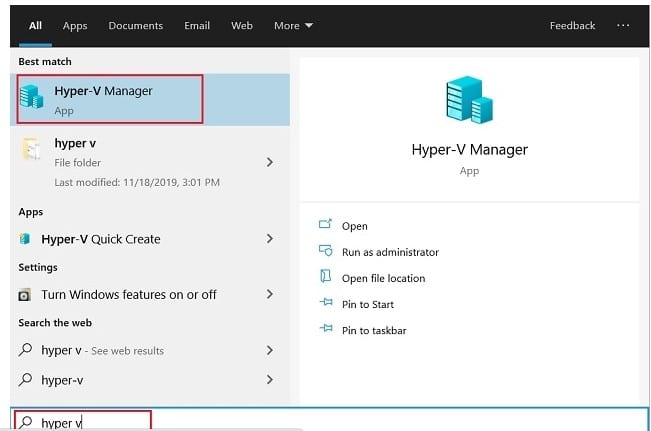Expand Turn Windows features on or off chevron
The height and width of the screenshot is (431, 651).
(x=270, y=294)
